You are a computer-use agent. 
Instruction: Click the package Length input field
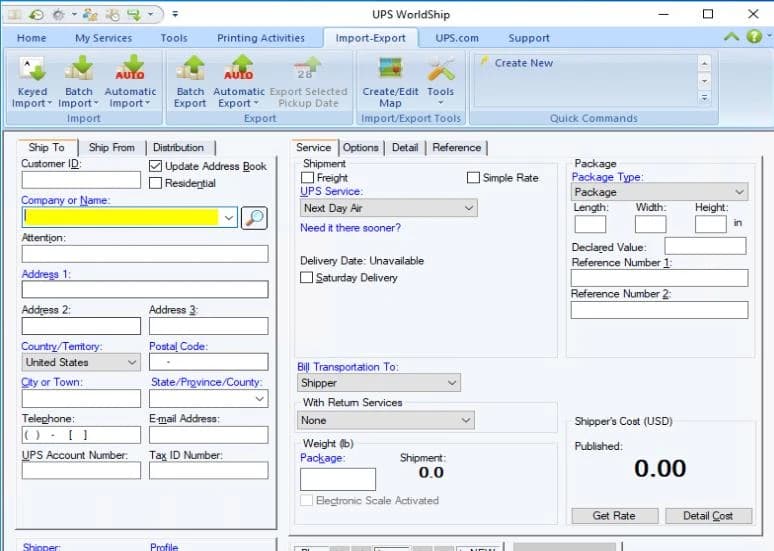tap(590, 224)
